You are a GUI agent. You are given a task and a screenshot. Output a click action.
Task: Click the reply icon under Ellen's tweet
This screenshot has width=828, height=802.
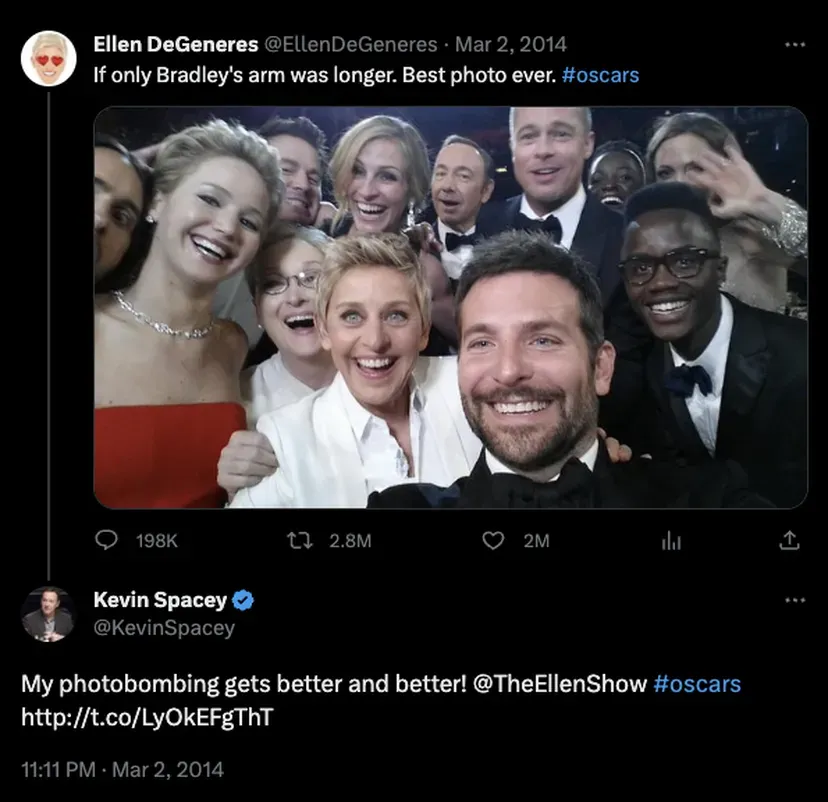click(106, 540)
